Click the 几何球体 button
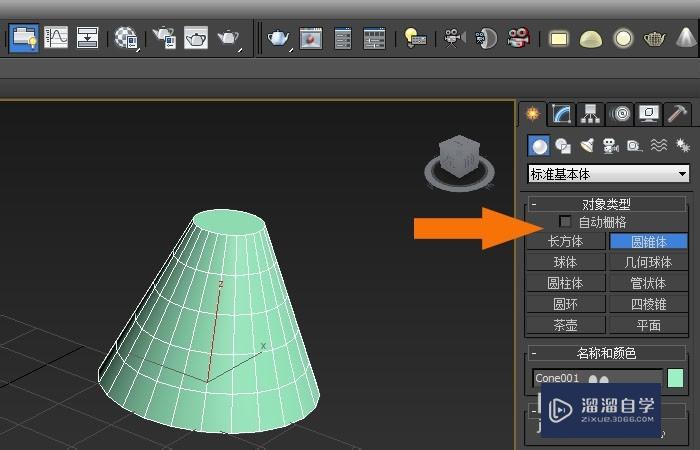The image size is (700, 450). pos(649,262)
